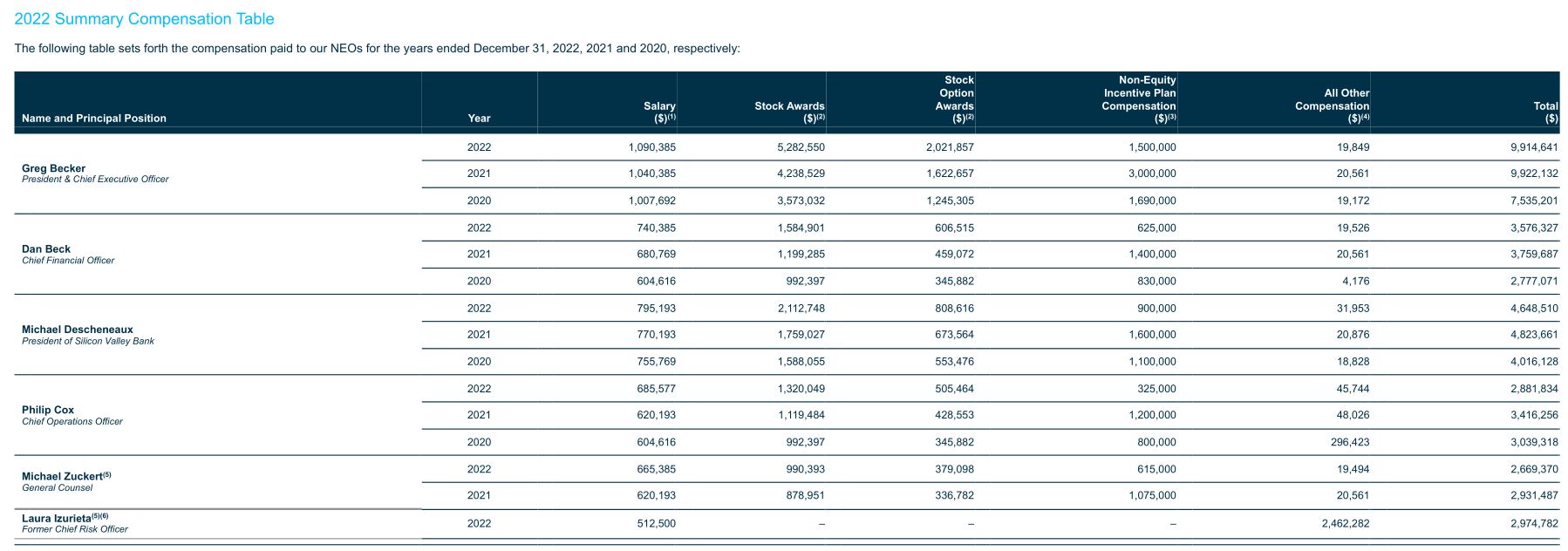Click Michael Descheneaux's 2021 incentive 1,600,000
The image size is (1568, 551).
(1152, 335)
